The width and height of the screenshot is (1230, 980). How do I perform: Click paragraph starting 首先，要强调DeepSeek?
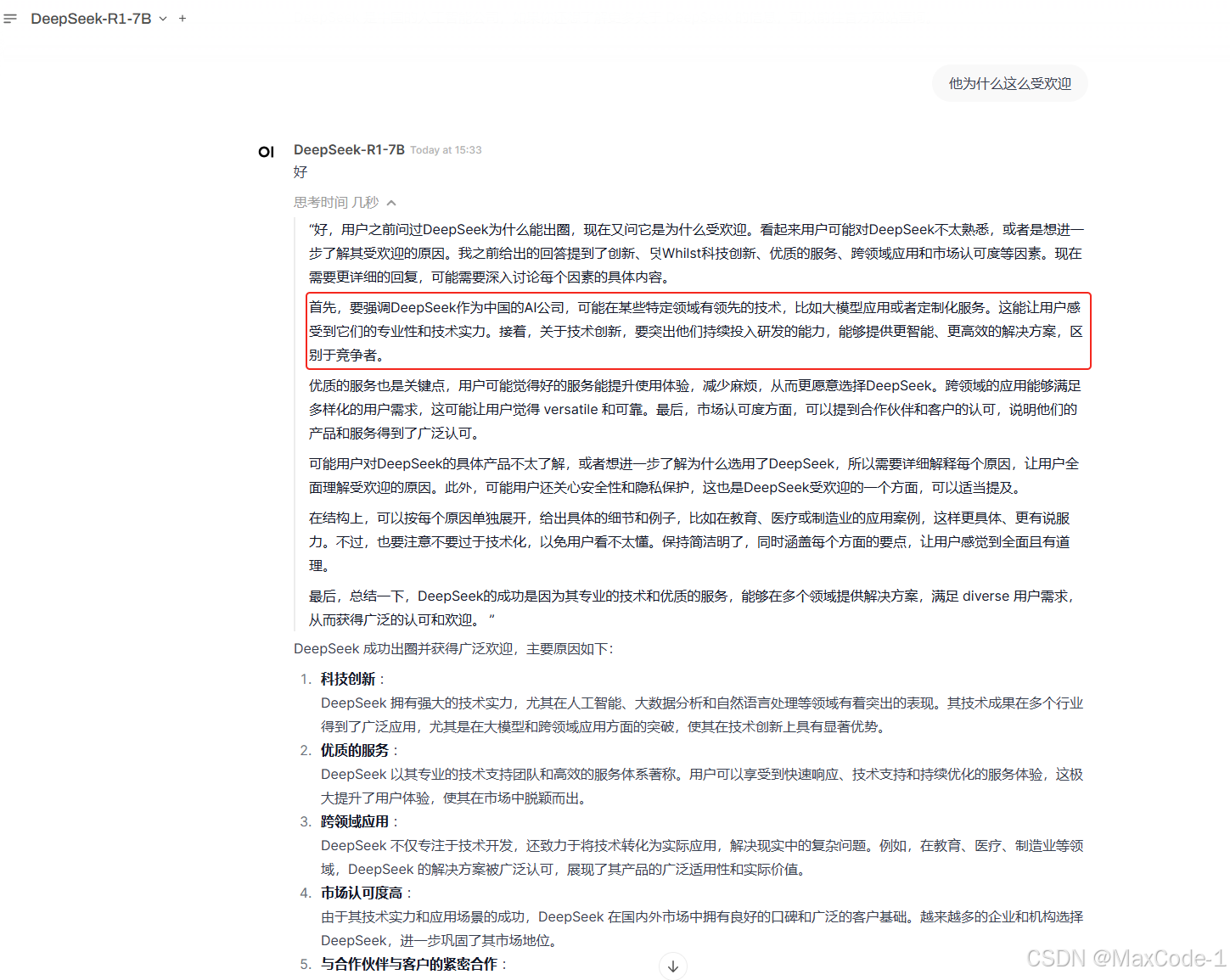pyautogui.click(x=698, y=331)
